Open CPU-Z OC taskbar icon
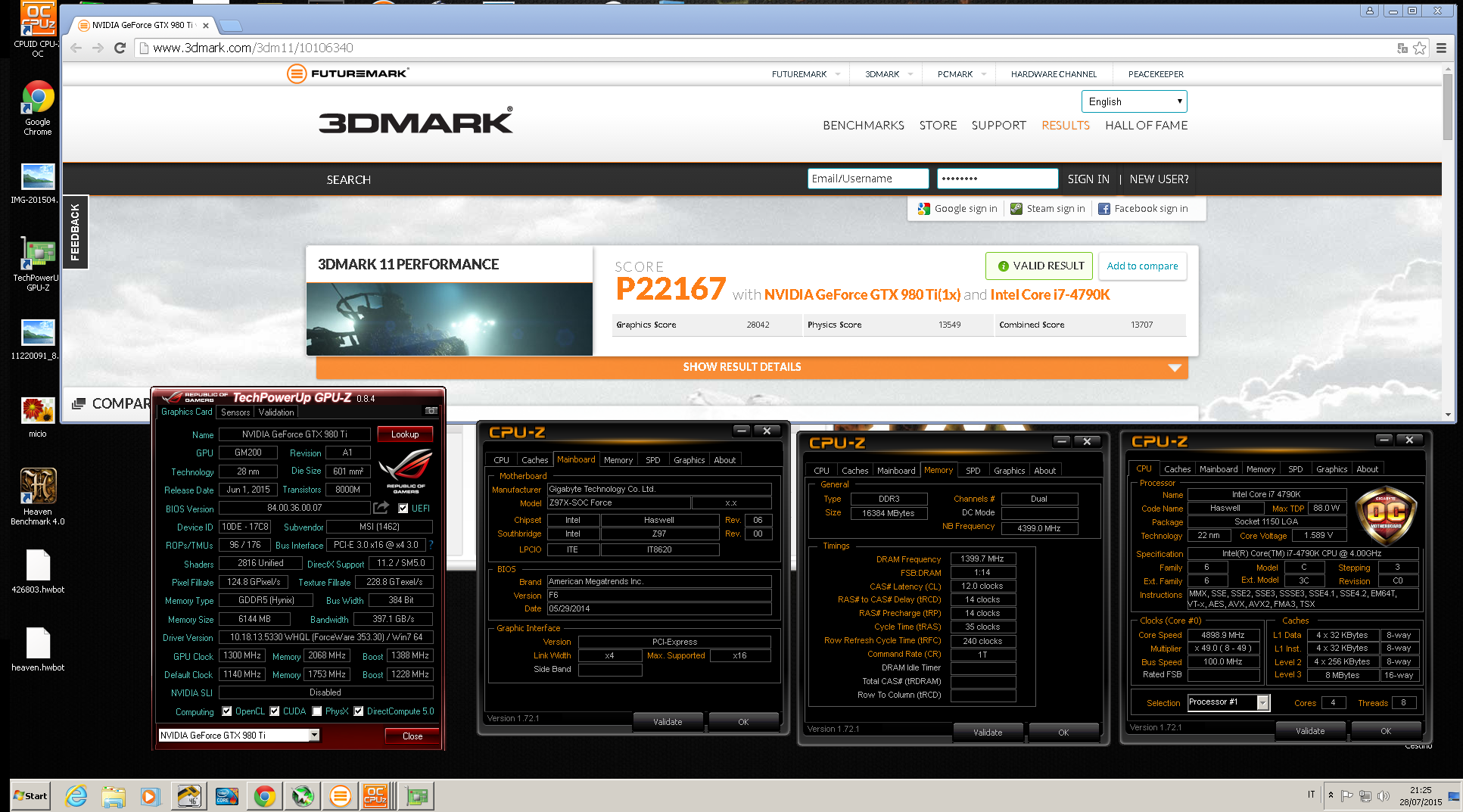The image size is (1463, 812). tap(375, 796)
